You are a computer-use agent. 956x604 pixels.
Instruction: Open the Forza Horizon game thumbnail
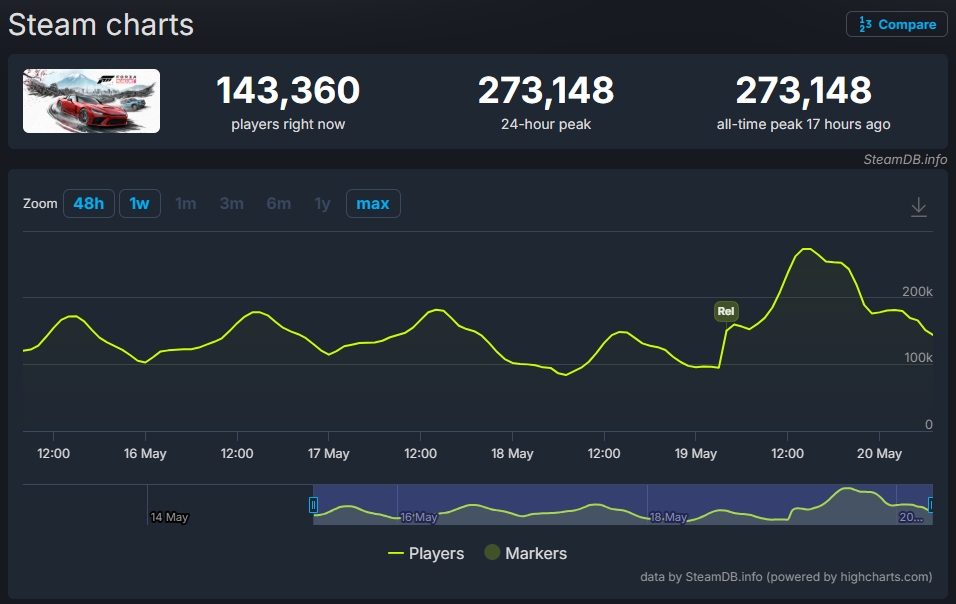[91, 101]
